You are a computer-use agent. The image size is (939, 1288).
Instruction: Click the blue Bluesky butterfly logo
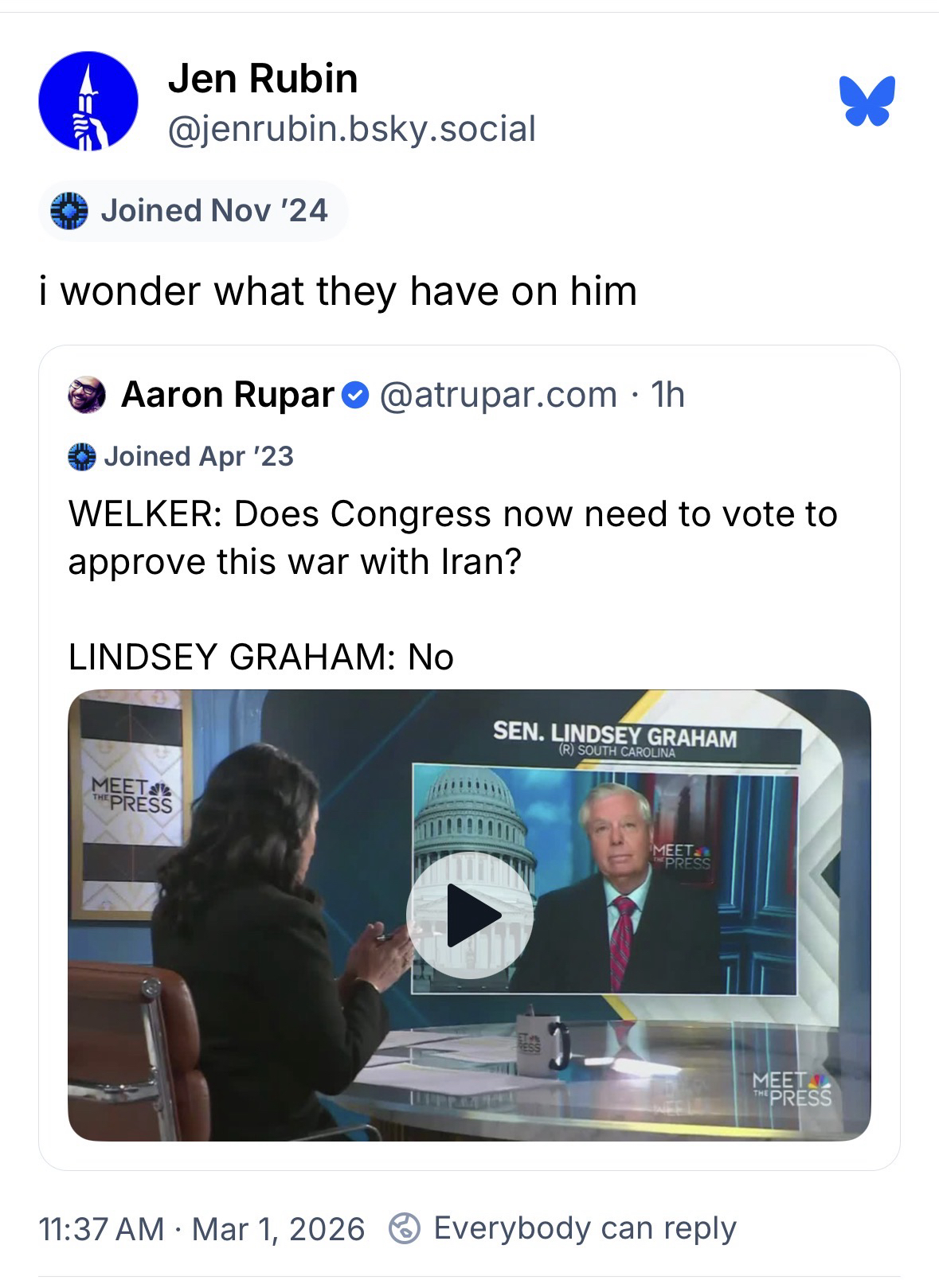pos(867,101)
